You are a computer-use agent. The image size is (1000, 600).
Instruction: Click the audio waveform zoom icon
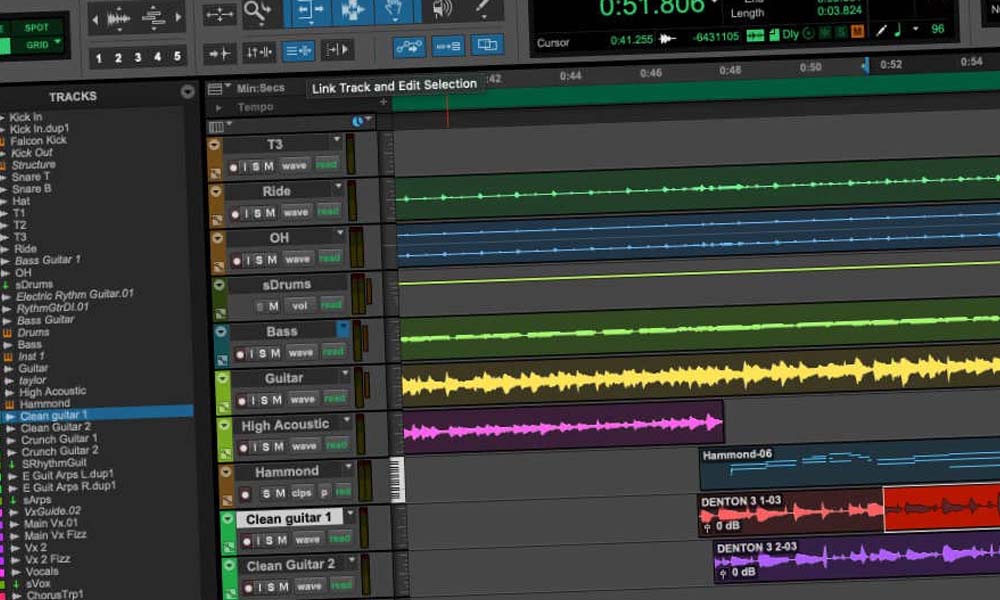point(119,20)
